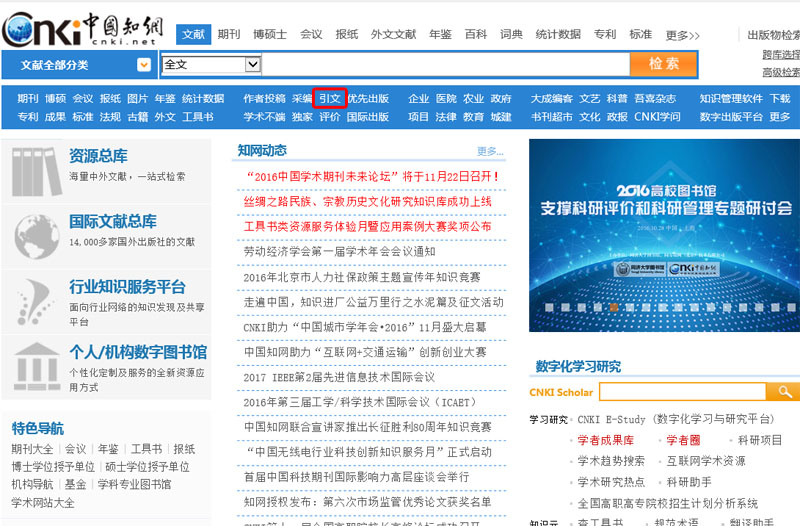Open the 工具书 link in blue bar
This screenshot has height=526, width=800.
[x=198, y=117]
